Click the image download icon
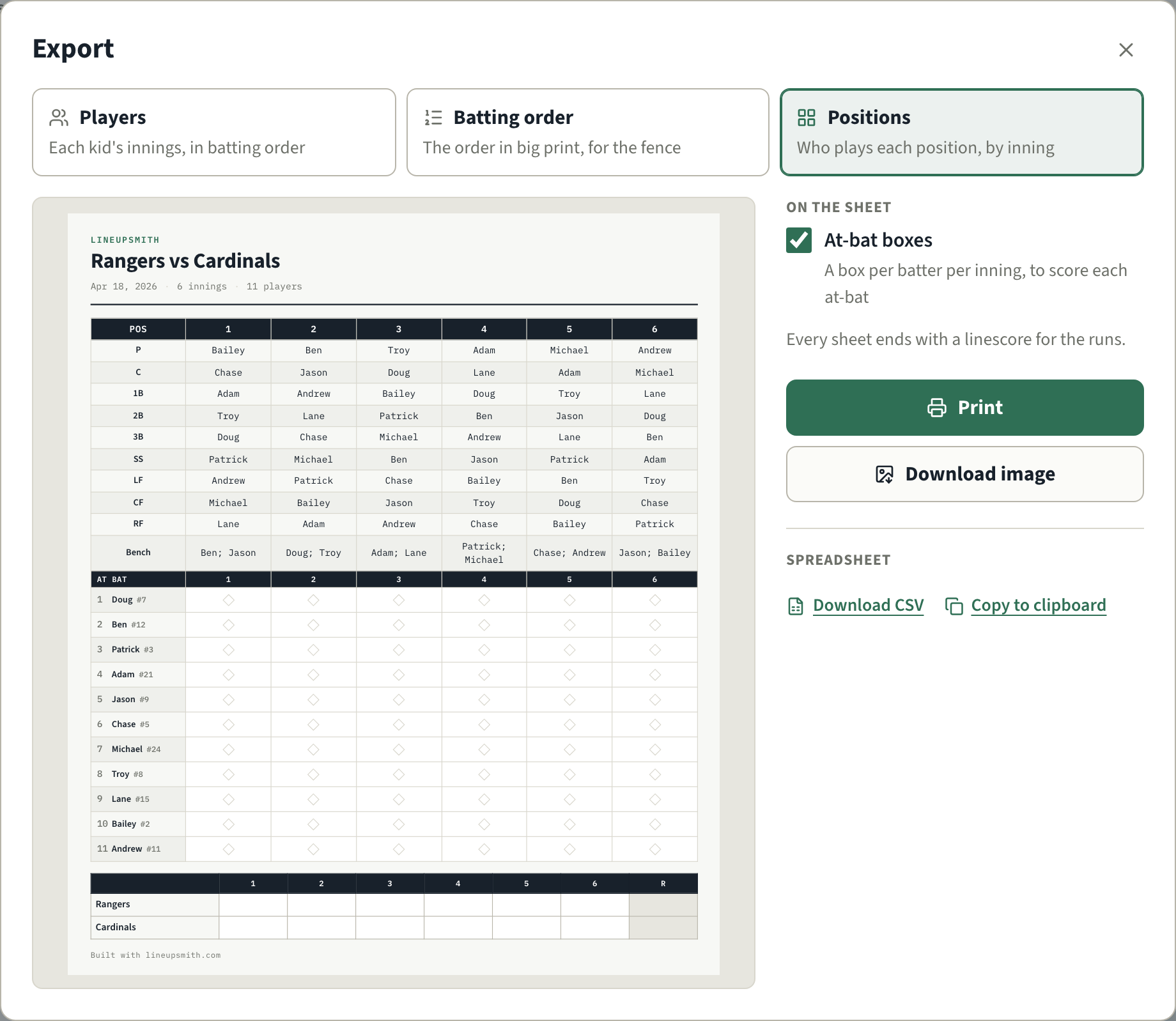The width and height of the screenshot is (1176, 1021). click(885, 474)
